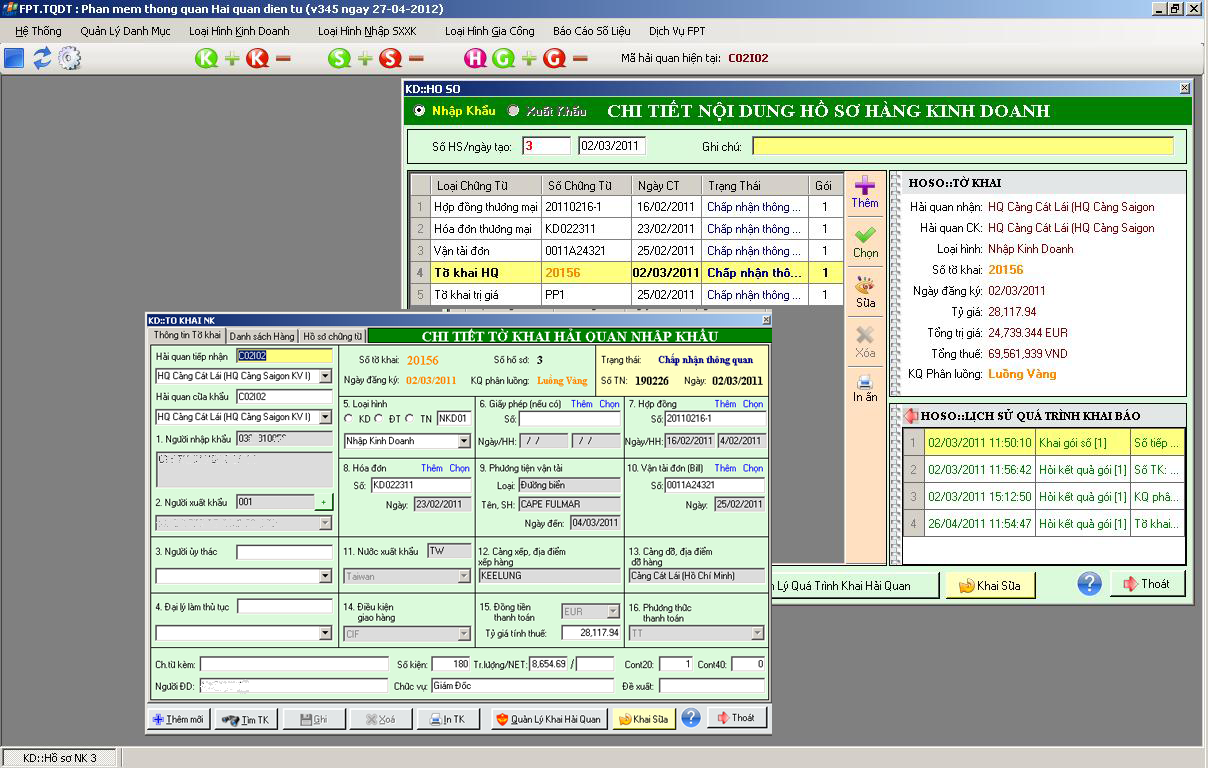This screenshot has height=768, width=1208.
Task: Choose the ĐT radio option under Loại hình
Action: (377, 418)
